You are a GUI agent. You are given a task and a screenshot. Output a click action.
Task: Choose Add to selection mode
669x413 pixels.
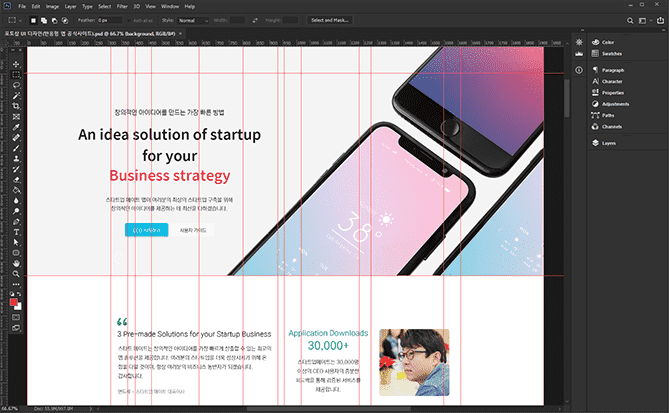(x=44, y=20)
